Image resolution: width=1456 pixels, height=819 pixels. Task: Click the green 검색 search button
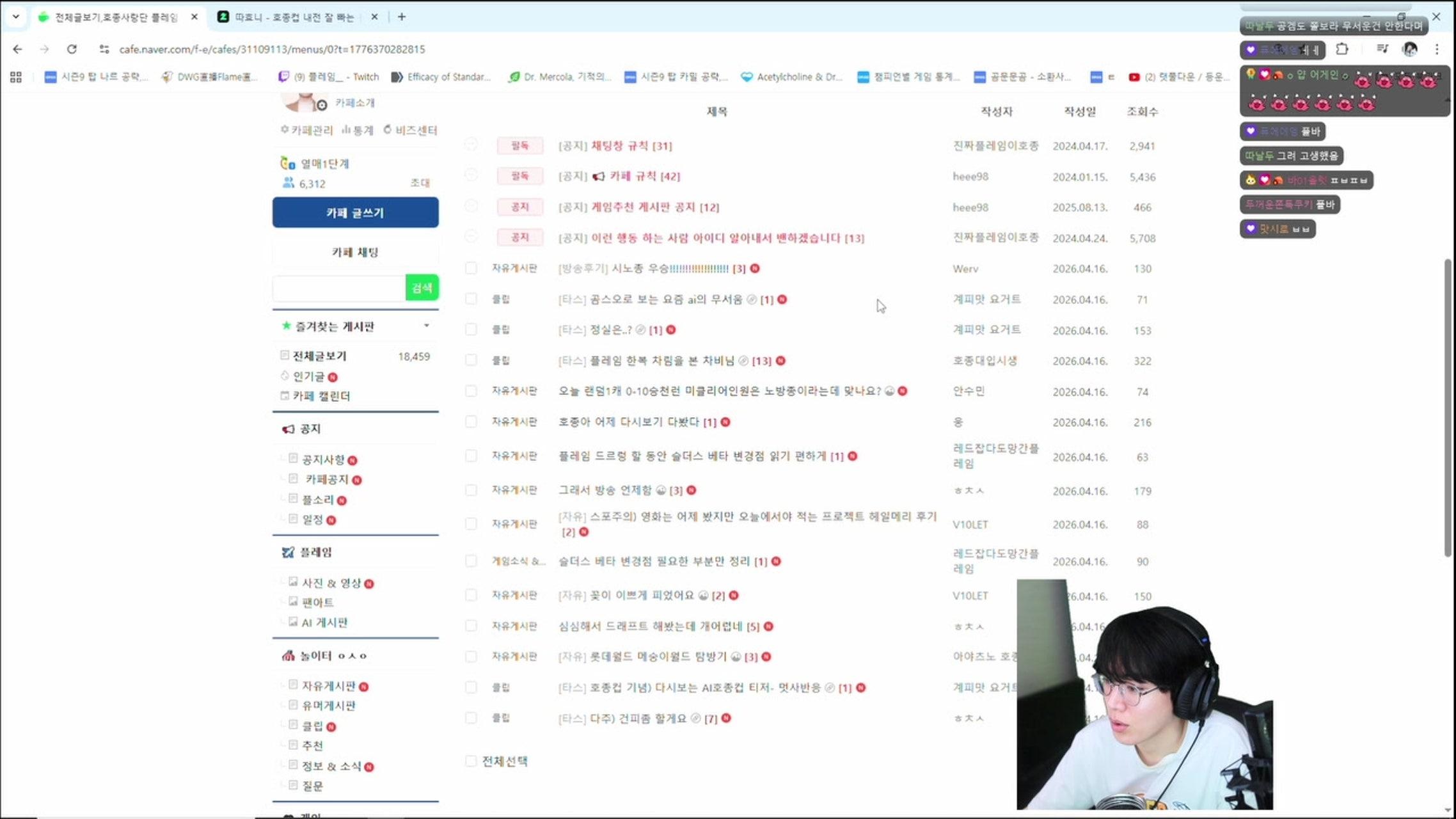pyautogui.click(x=422, y=288)
